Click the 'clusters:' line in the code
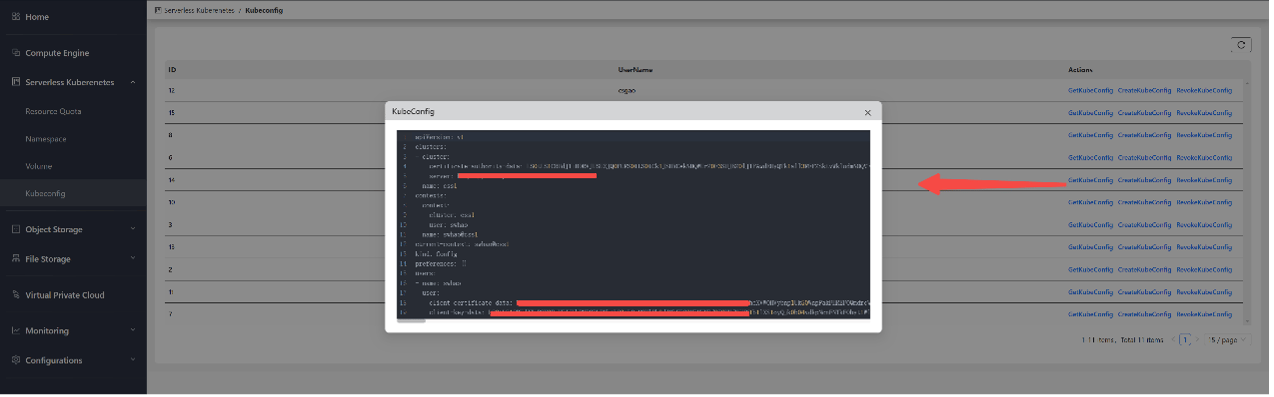The image size is (1274, 397). 431,146
